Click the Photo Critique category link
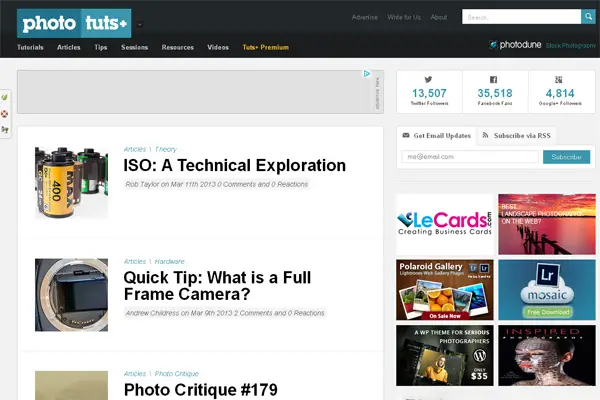 click(177, 374)
